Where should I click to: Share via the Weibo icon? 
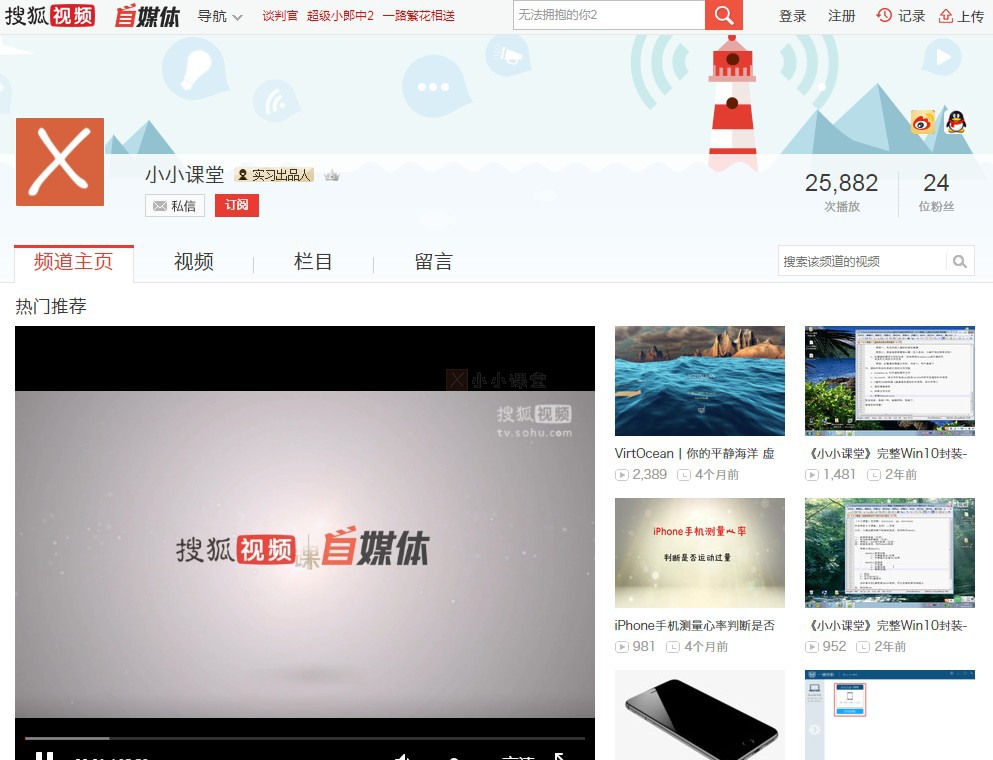[x=923, y=122]
